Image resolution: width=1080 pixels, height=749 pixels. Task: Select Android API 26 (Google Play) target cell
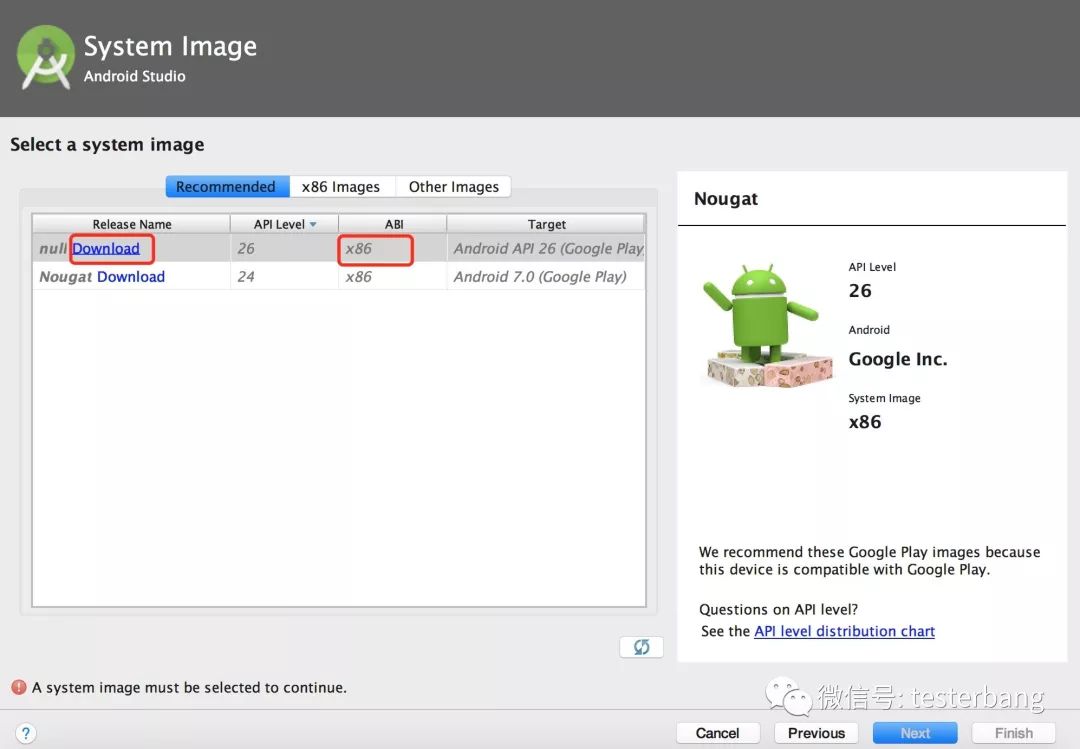(548, 249)
